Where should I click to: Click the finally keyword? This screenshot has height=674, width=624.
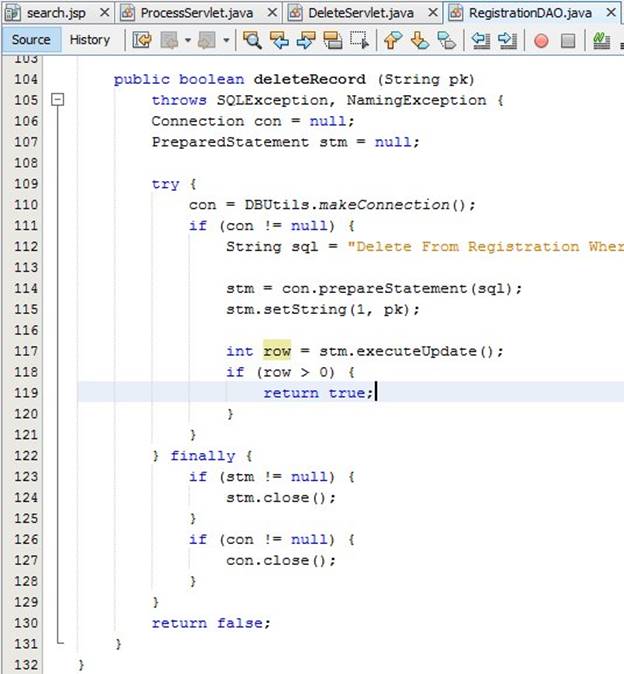203,456
